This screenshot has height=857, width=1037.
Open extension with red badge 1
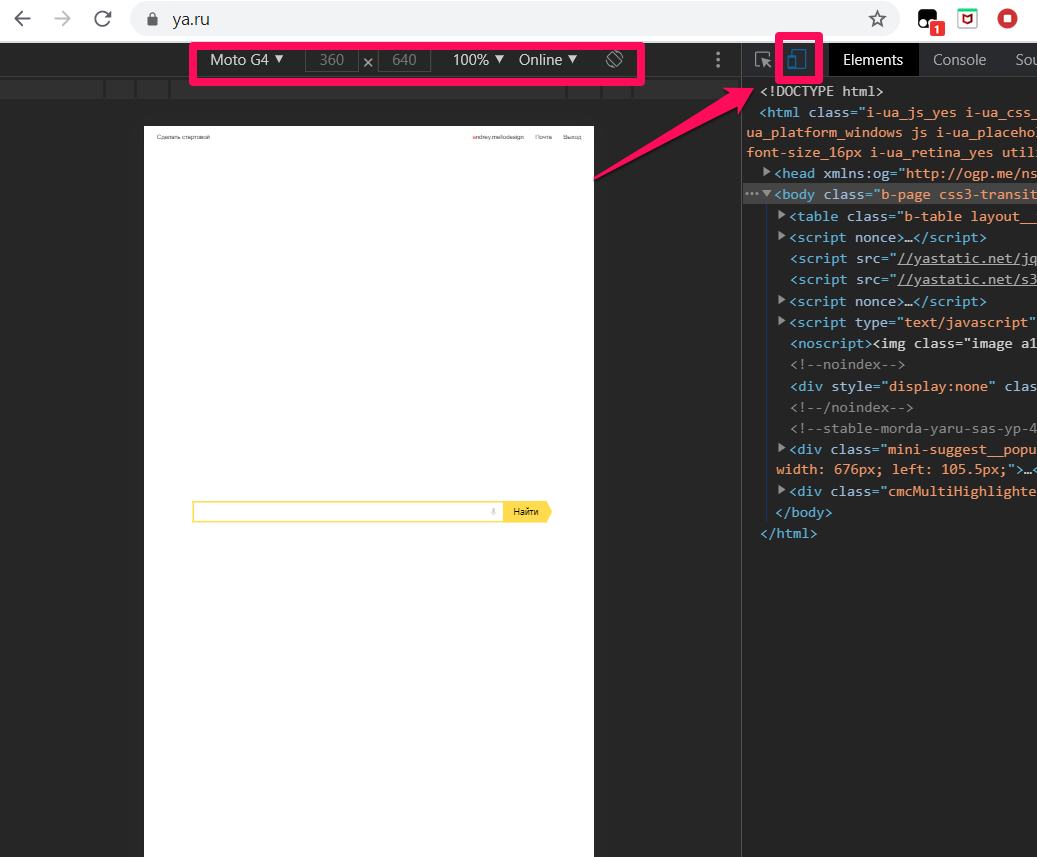(928, 19)
